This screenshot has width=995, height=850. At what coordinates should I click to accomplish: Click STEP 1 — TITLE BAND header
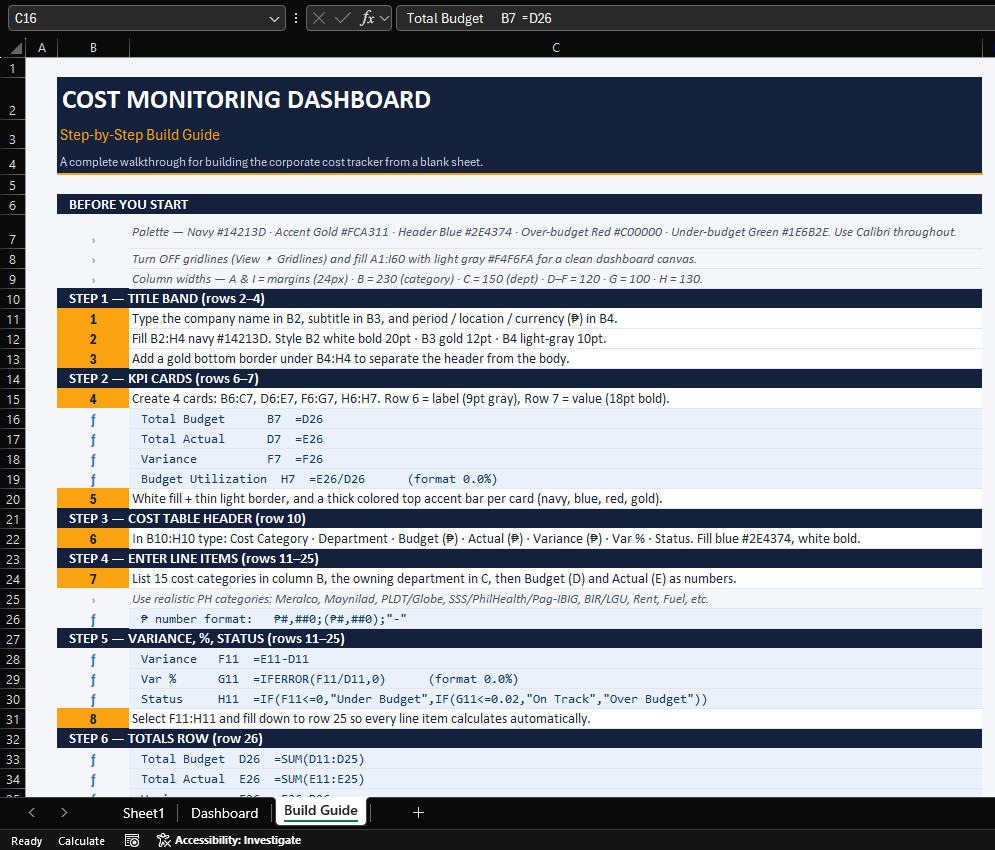click(x=519, y=298)
